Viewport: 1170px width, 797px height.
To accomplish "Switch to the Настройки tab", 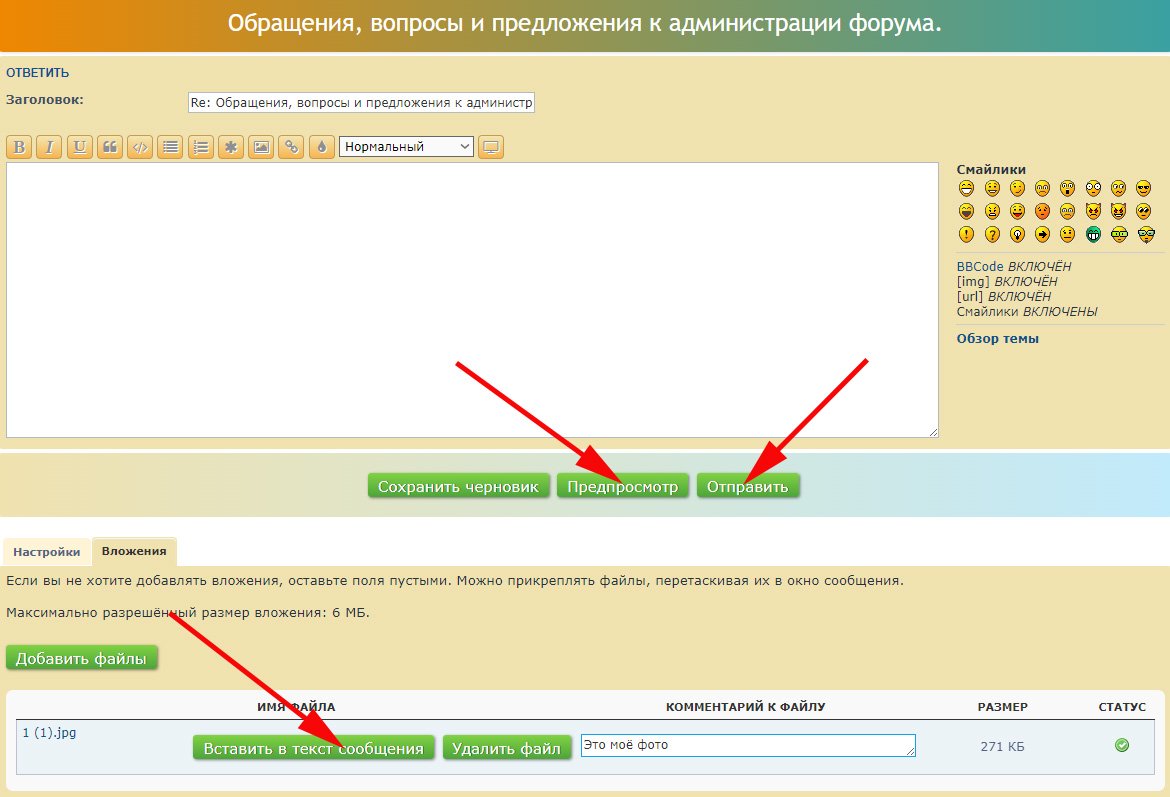I will 47,552.
